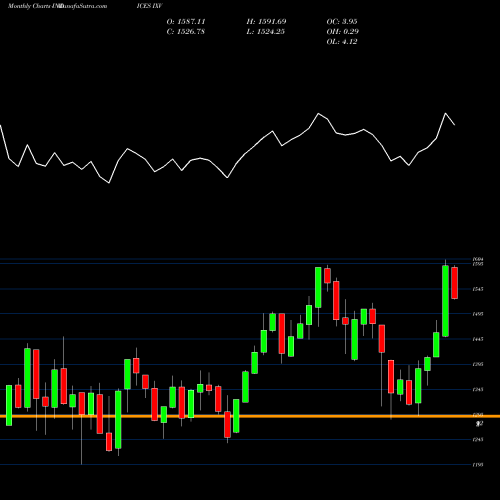This screenshot has height=500, width=500.
Task: Click the 1395 price axis label
Action: point(478,364)
